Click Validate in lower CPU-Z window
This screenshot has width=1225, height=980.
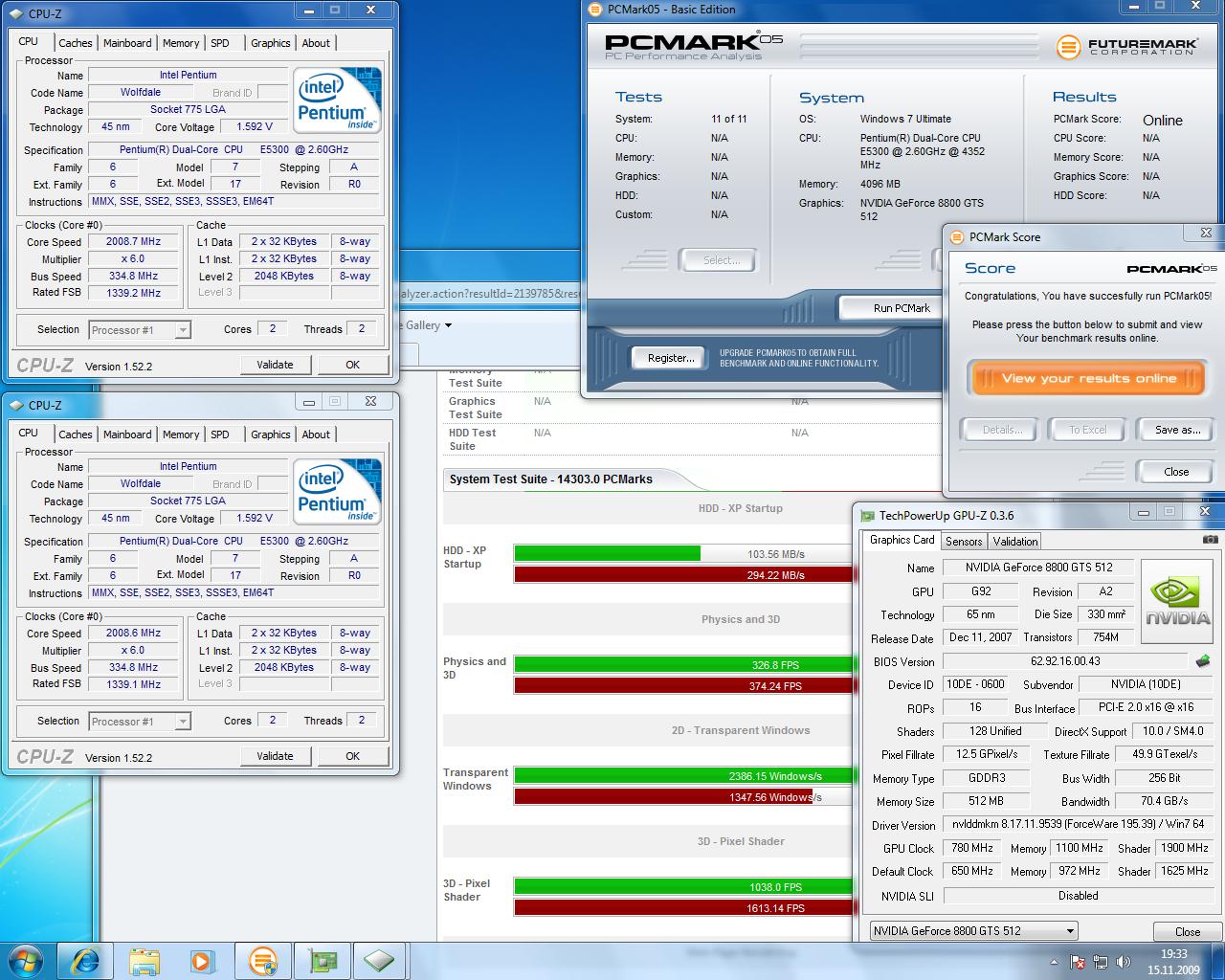click(x=275, y=756)
